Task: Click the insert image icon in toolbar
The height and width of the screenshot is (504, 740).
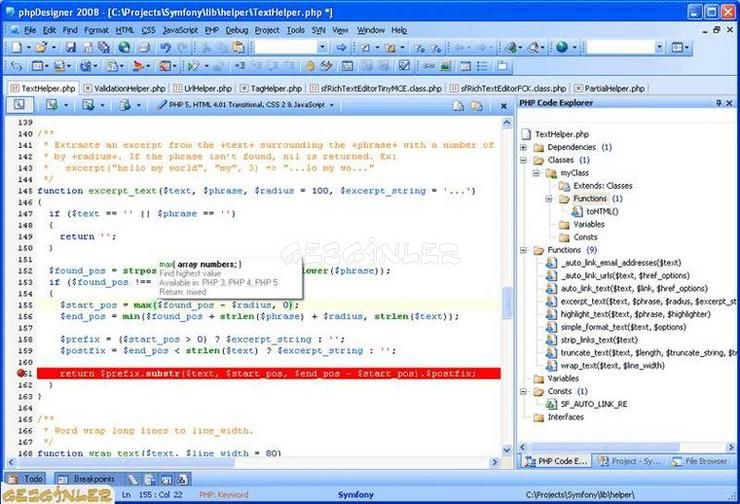Action: [x=446, y=66]
